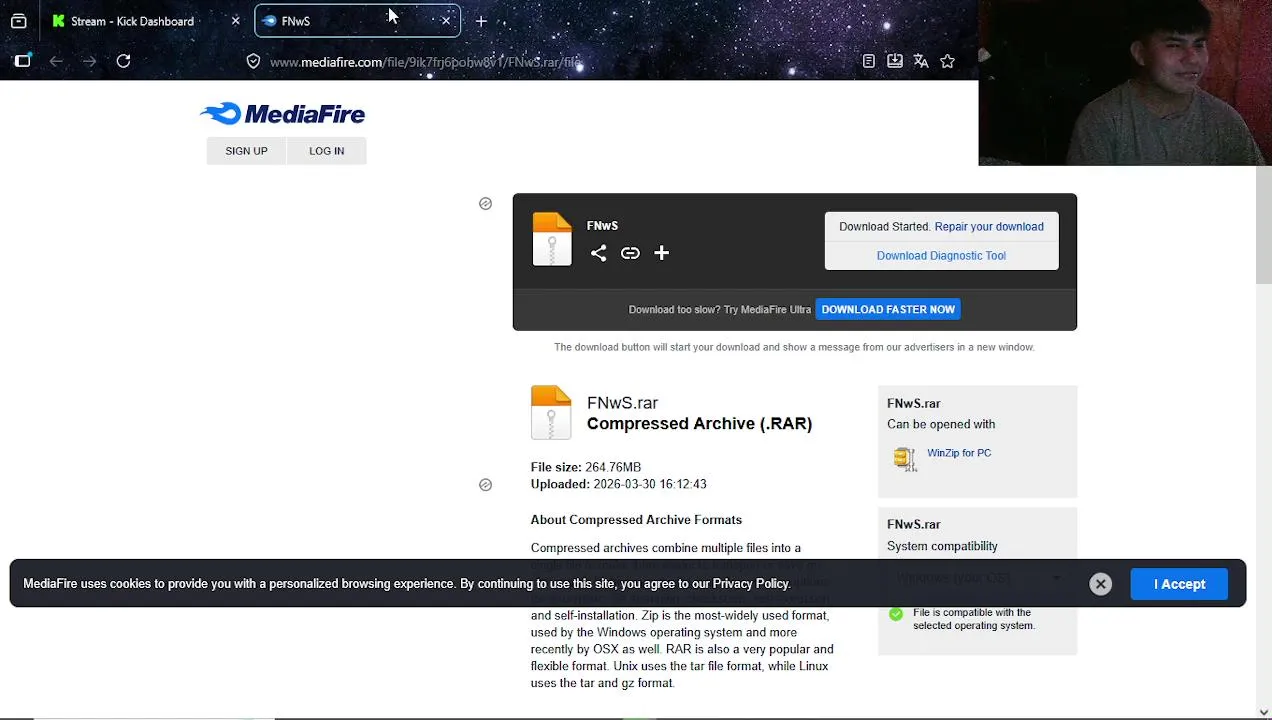This screenshot has height=720, width=1272.
Task: Go back to previous page
Action: pyautogui.click(x=56, y=61)
